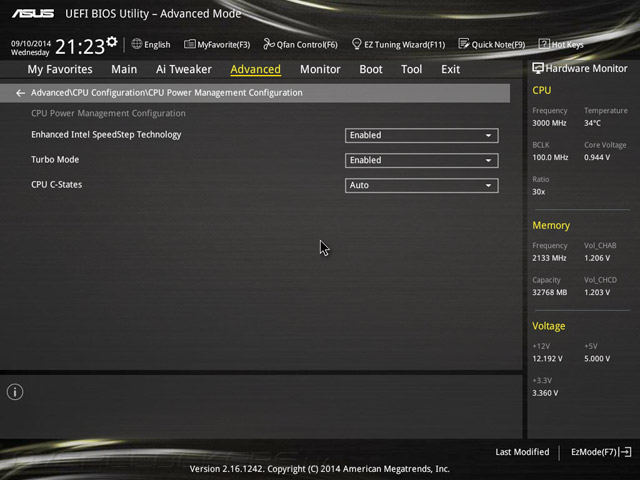Click +3.3V 3.360 V value
Viewport: 640px width, 480px height.
point(545,393)
